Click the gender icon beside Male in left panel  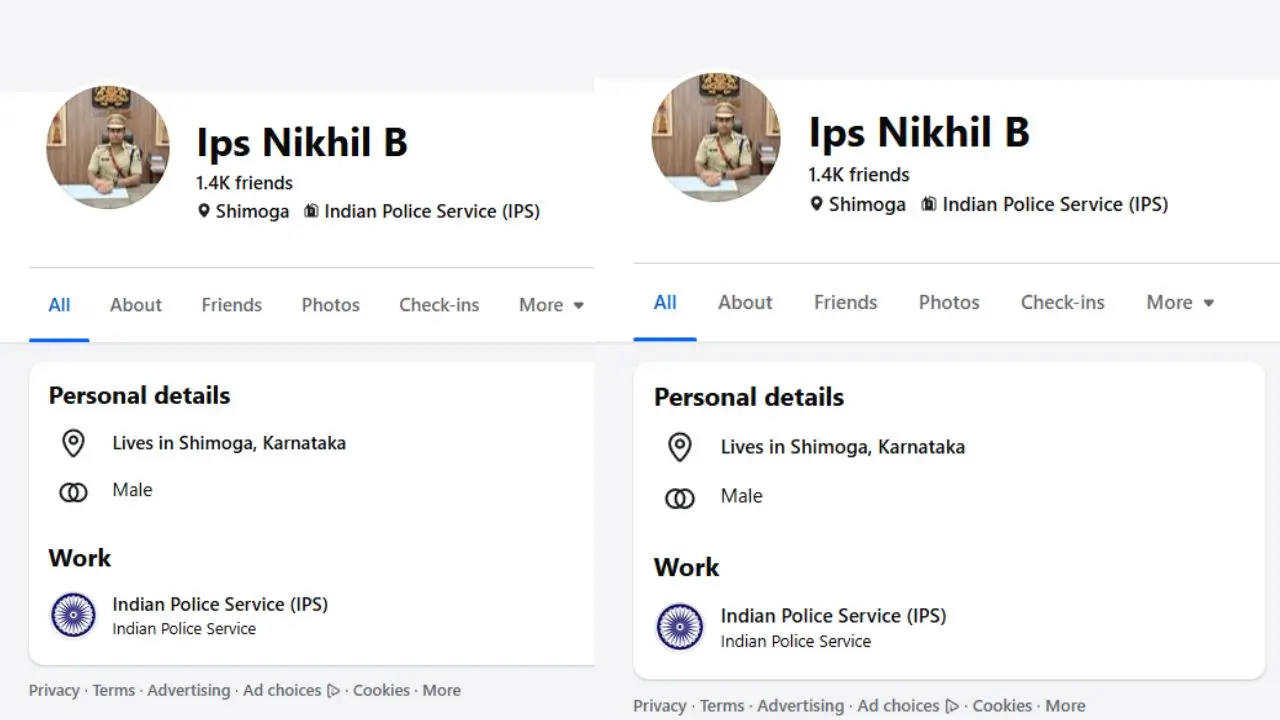[x=73, y=491]
